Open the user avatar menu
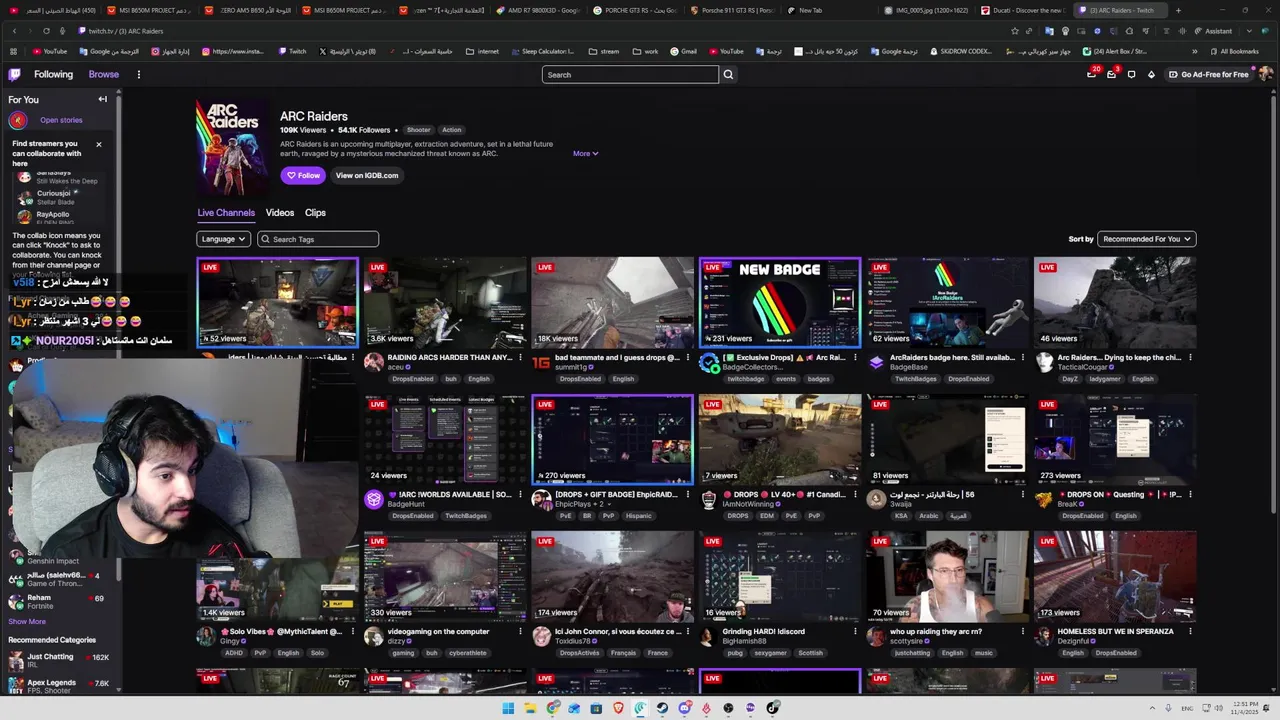1280x720 pixels. [1266, 74]
